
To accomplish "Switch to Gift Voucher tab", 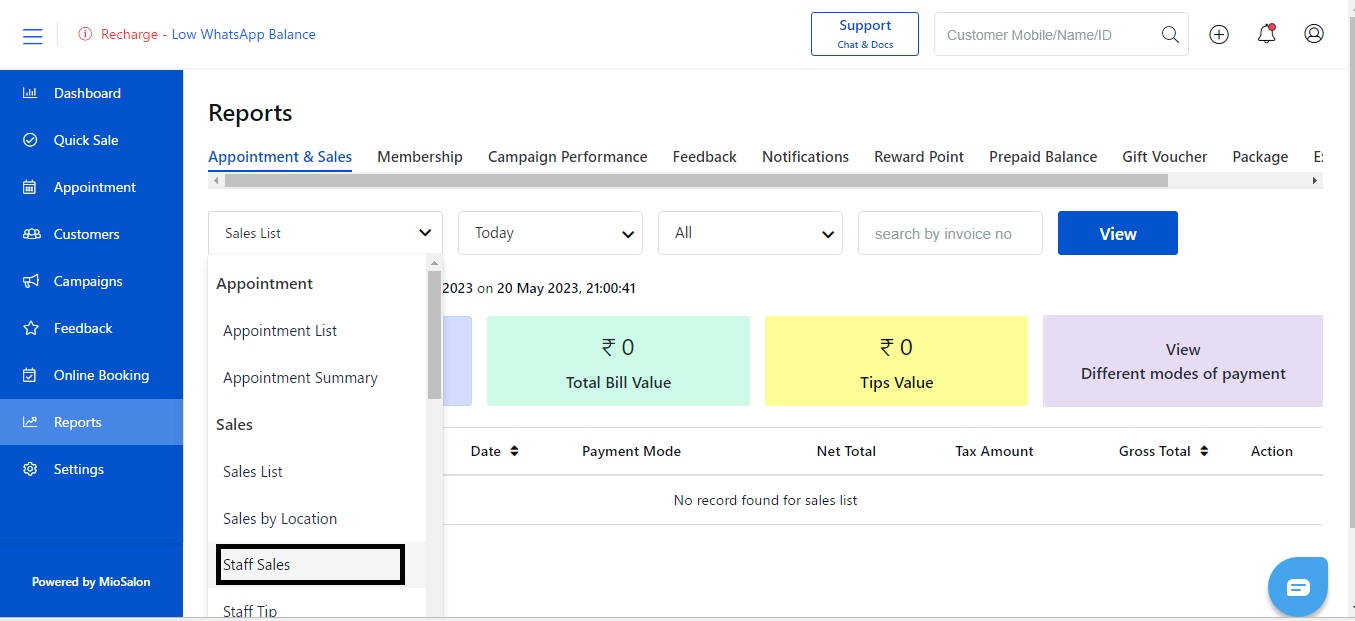I will pos(1165,157).
